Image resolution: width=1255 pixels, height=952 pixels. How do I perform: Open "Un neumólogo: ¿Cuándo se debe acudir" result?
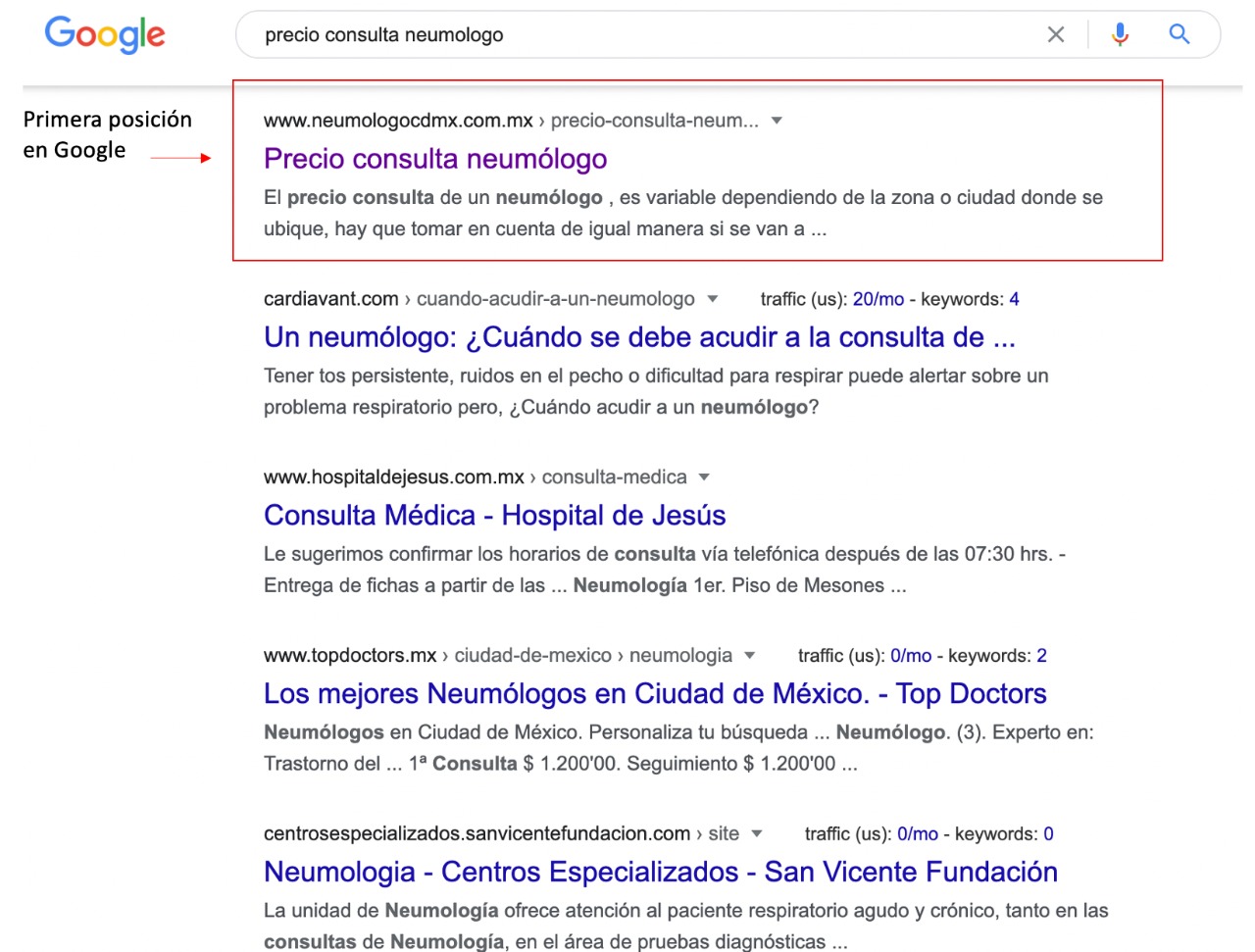pyautogui.click(x=639, y=337)
